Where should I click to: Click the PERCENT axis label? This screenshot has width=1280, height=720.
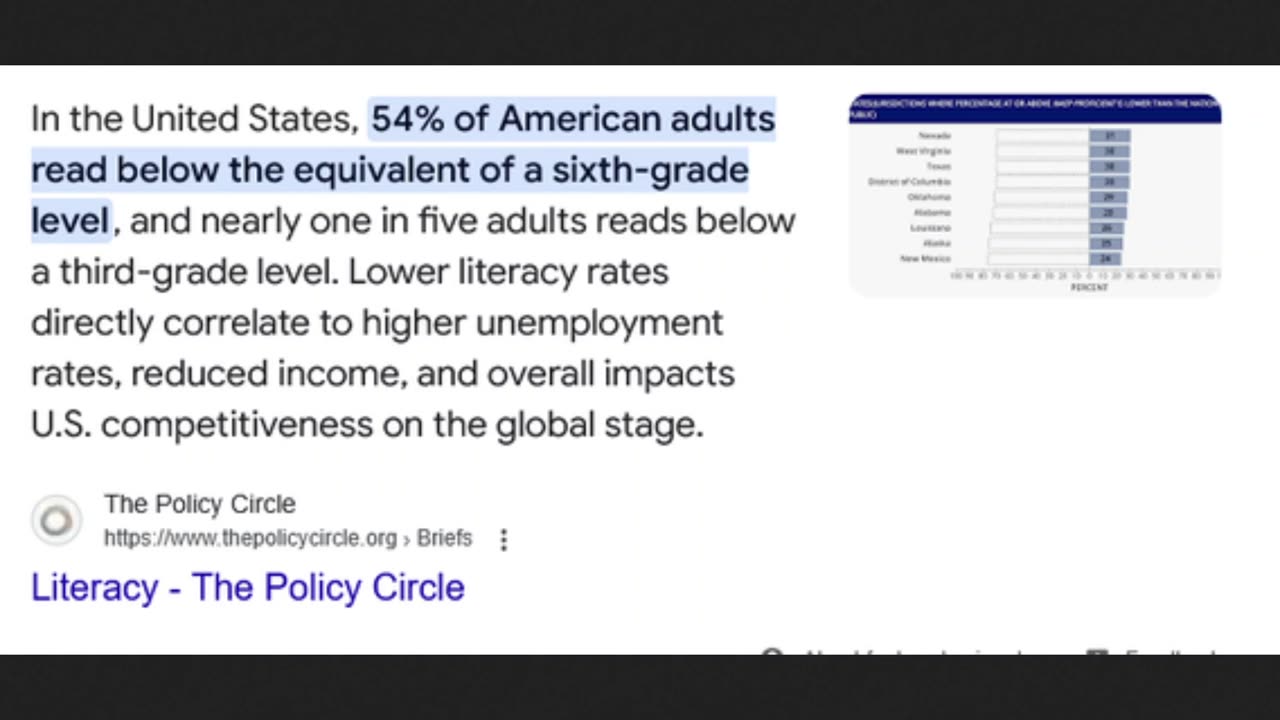point(1089,288)
